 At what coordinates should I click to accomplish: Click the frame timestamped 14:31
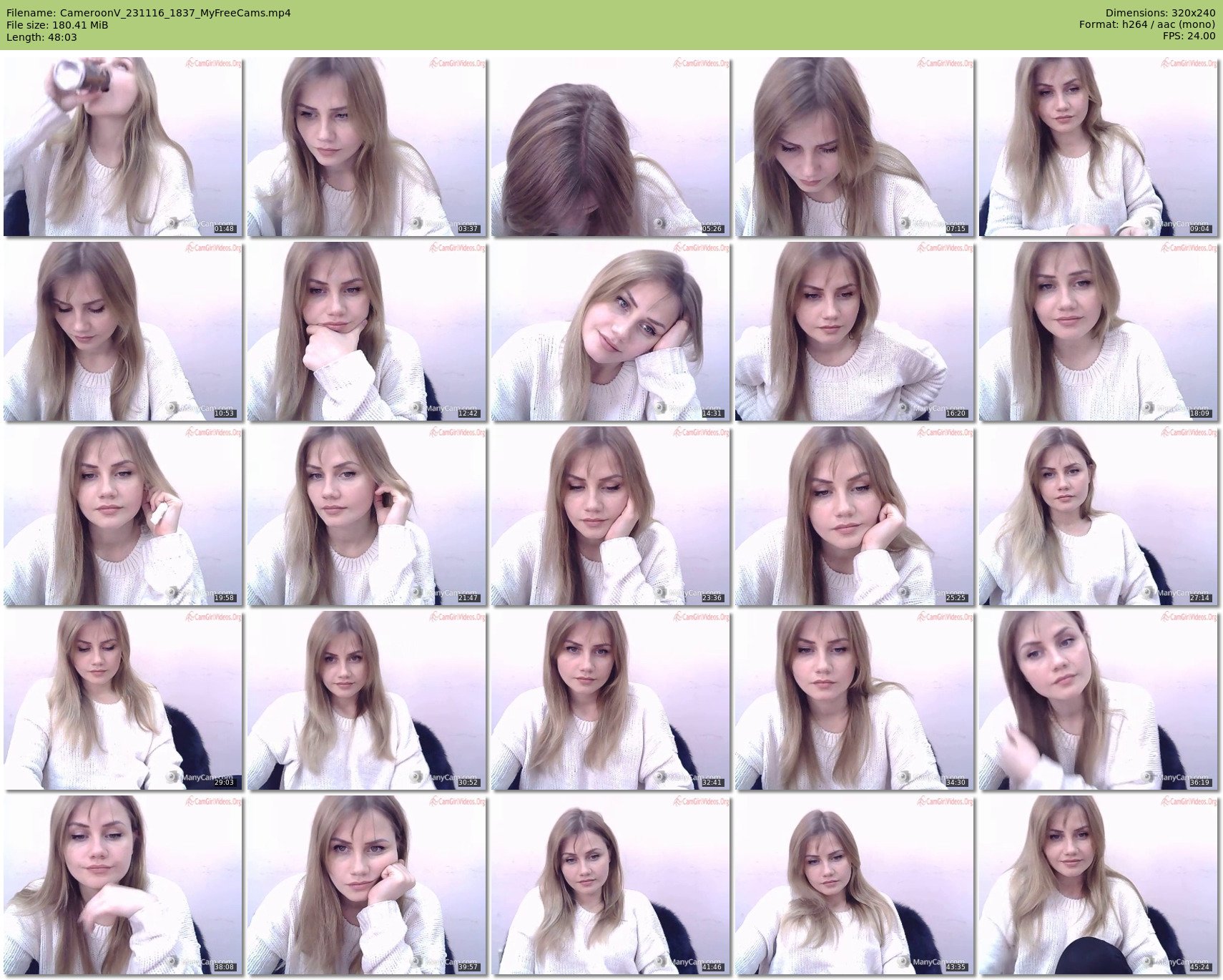pos(610,331)
